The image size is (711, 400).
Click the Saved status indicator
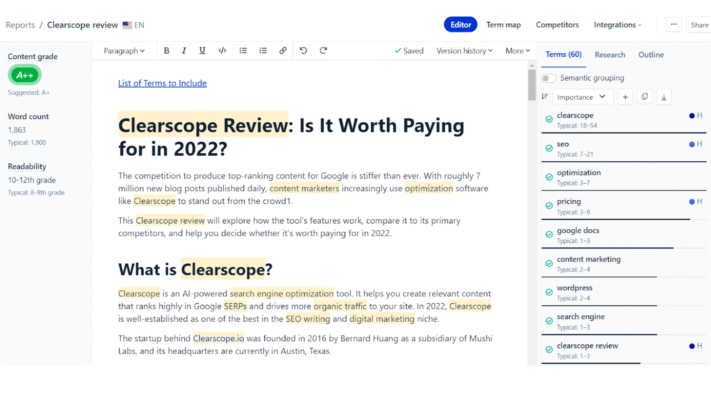click(409, 51)
